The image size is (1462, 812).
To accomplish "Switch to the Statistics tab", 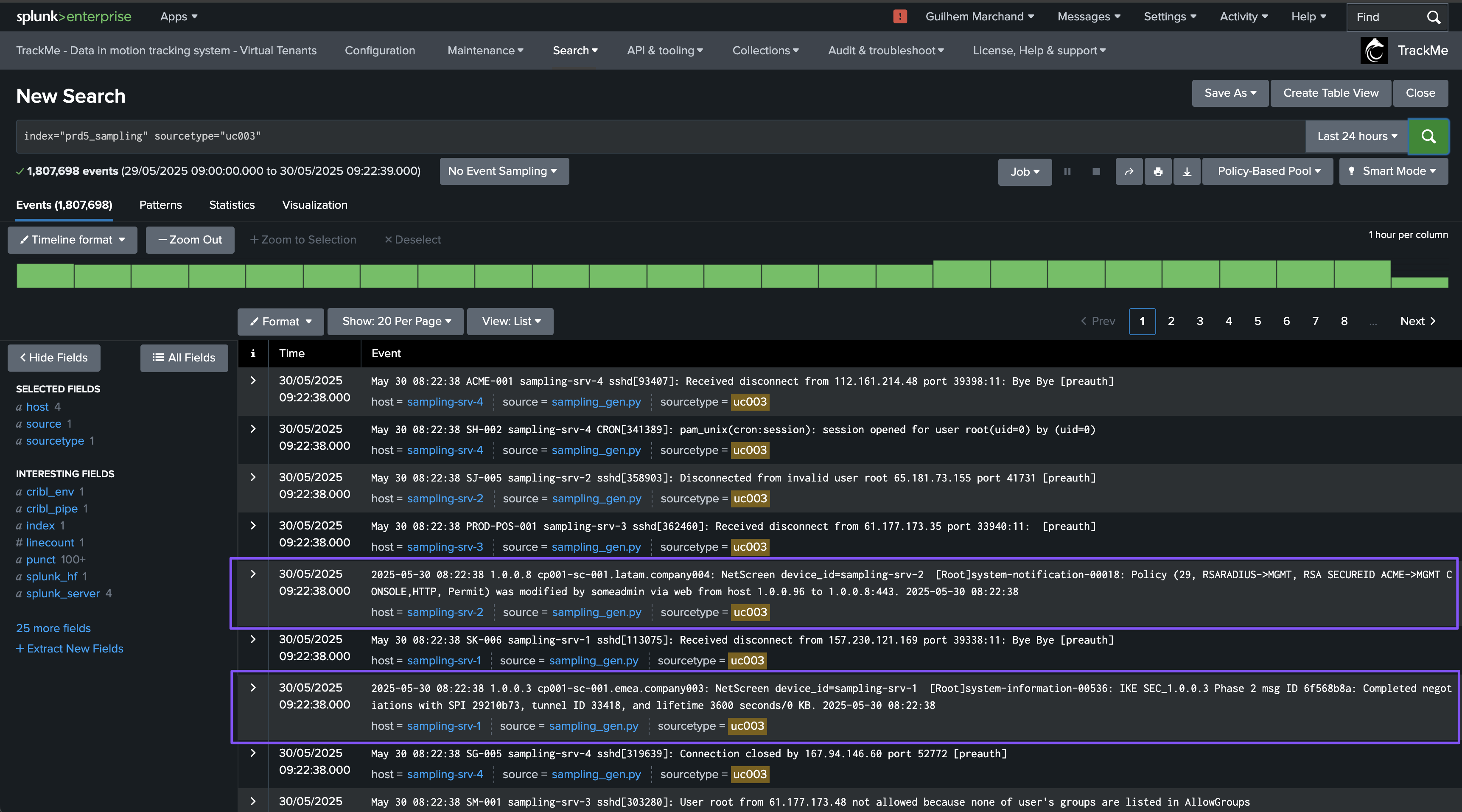I will [x=232, y=205].
